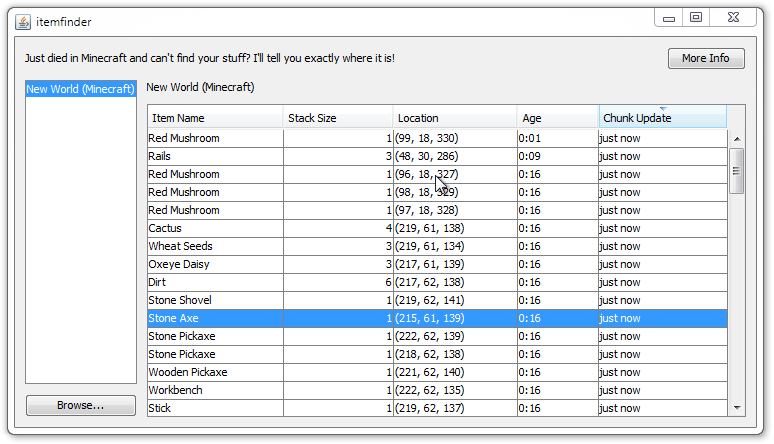Image resolution: width=774 pixels, height=444 pixels.
Task: Sort by the Stack Size column header
Action: pyautogui.click(x=338, y=118)
